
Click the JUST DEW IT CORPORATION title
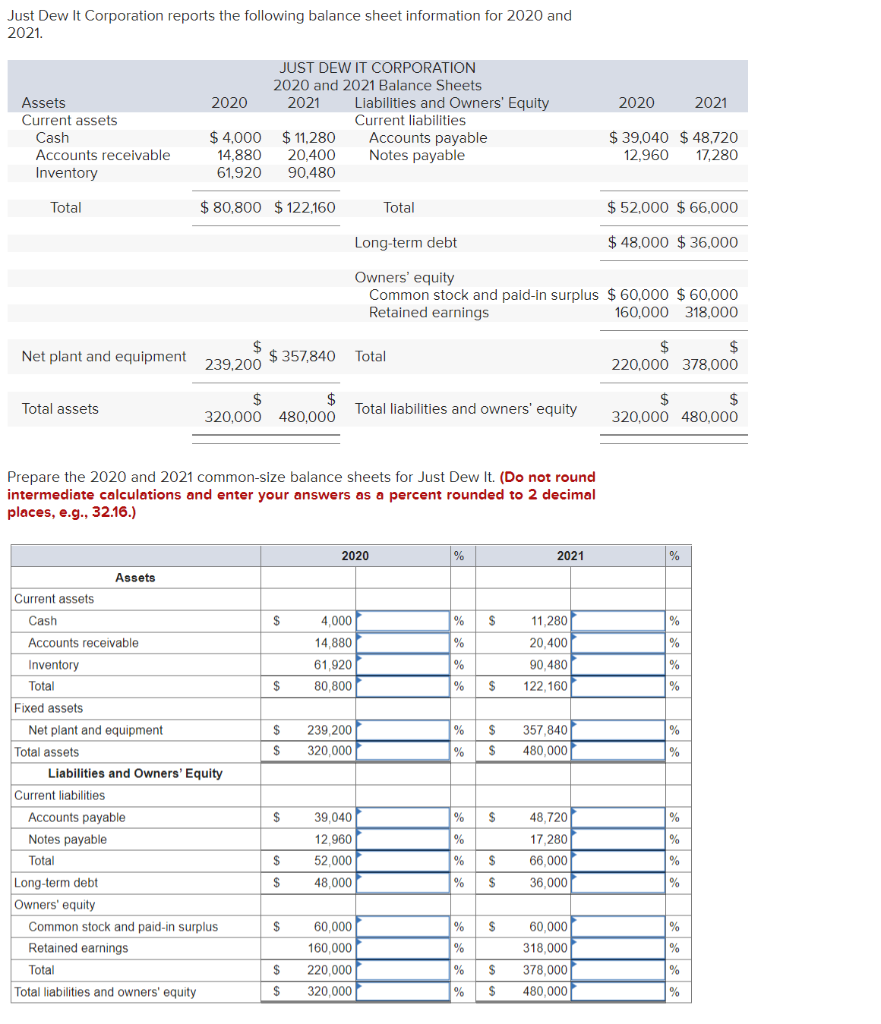(377, 68)
